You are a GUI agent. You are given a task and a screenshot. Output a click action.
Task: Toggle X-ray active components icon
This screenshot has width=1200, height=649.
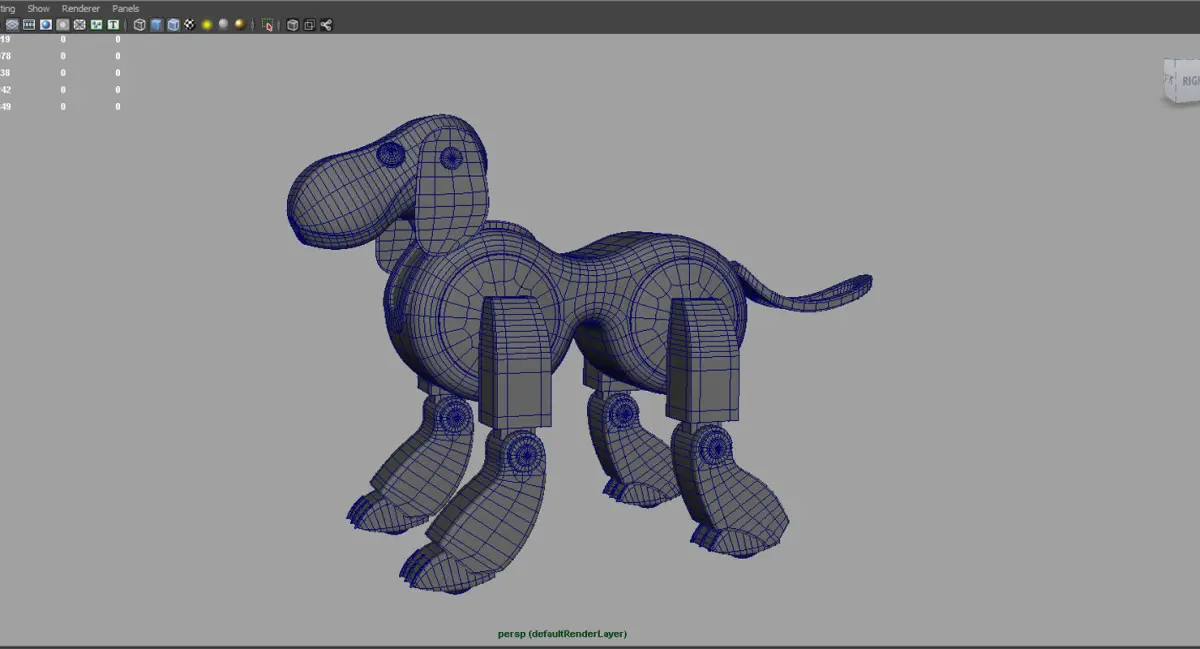click(309, 24)
